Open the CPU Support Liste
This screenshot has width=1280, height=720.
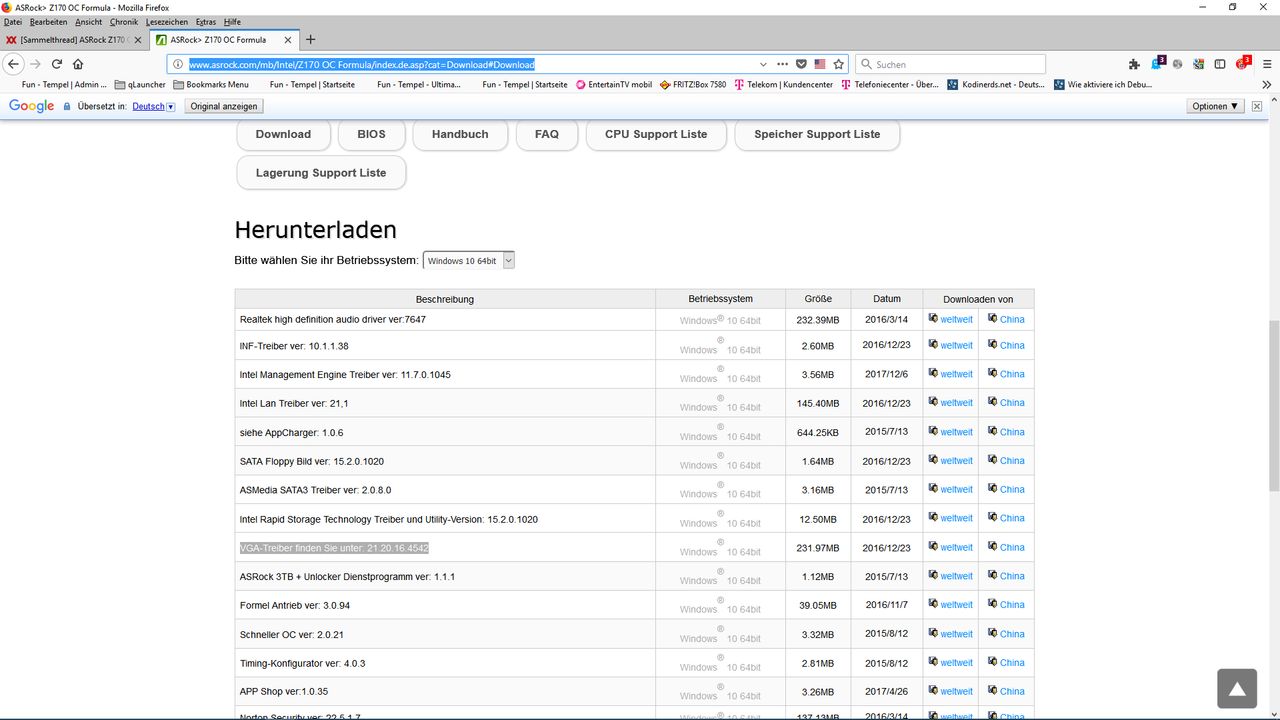[x=656, y=134]
